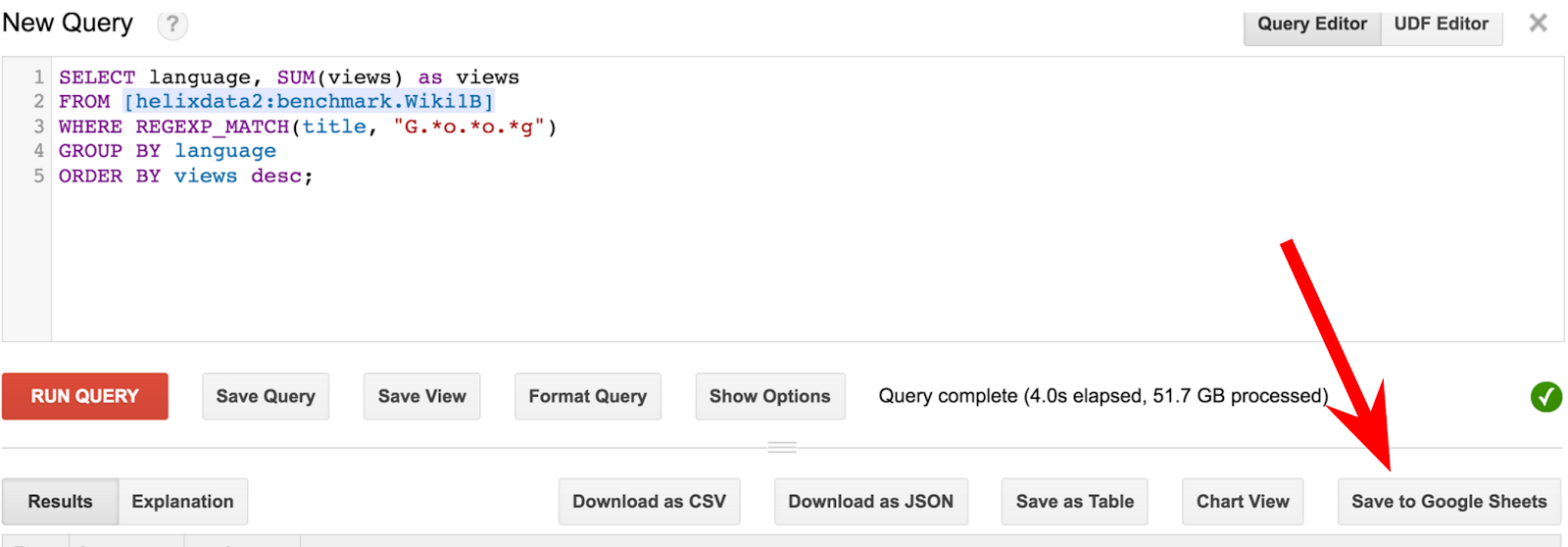Click the green query validation checkmark
Image resolution: width=1568 pixels, height=547 pixels.
point(1545,397)
